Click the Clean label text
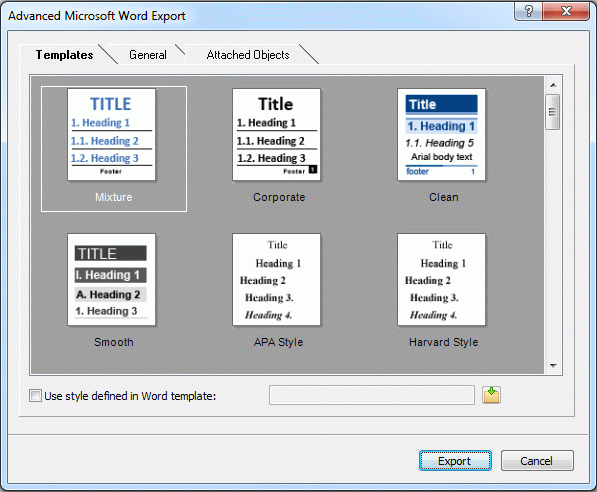 444,197
